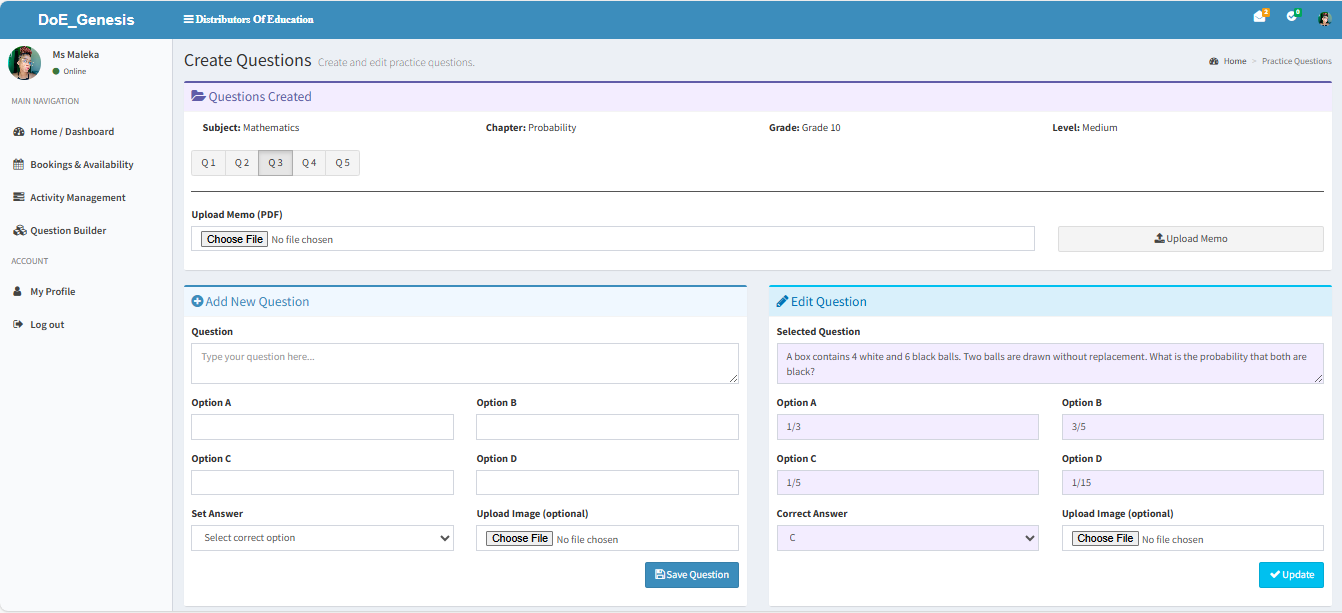Click the Log out icon in sidebar

click(18, 325)
